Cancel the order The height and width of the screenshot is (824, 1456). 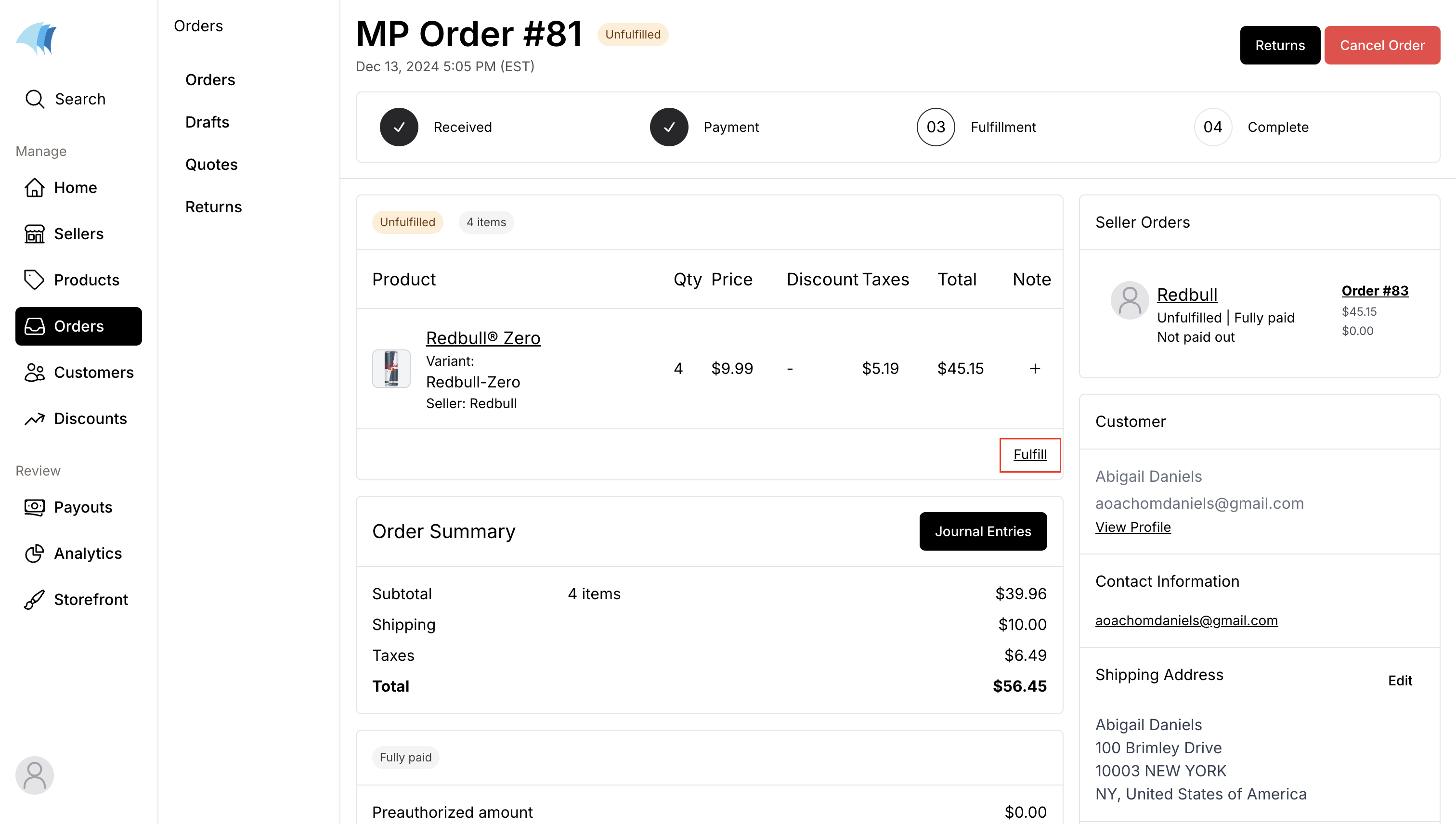pos(1382,45)
